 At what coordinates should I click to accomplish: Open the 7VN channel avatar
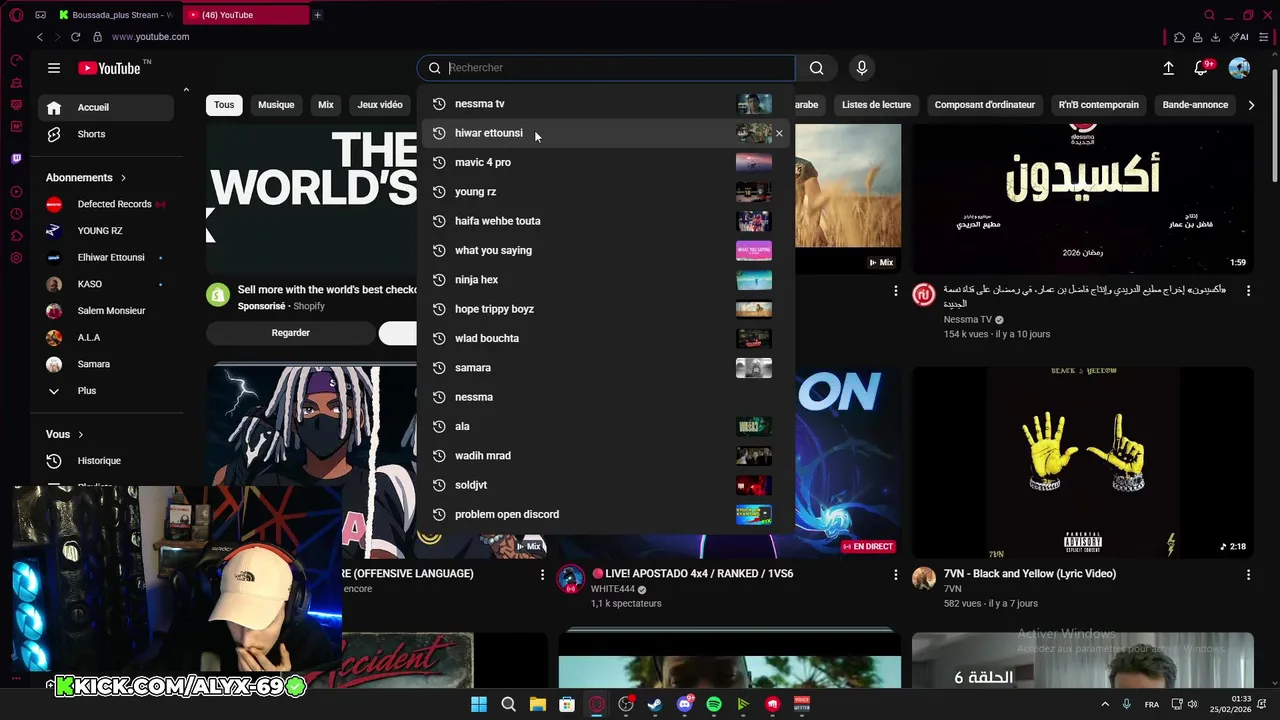coord(924,578)
